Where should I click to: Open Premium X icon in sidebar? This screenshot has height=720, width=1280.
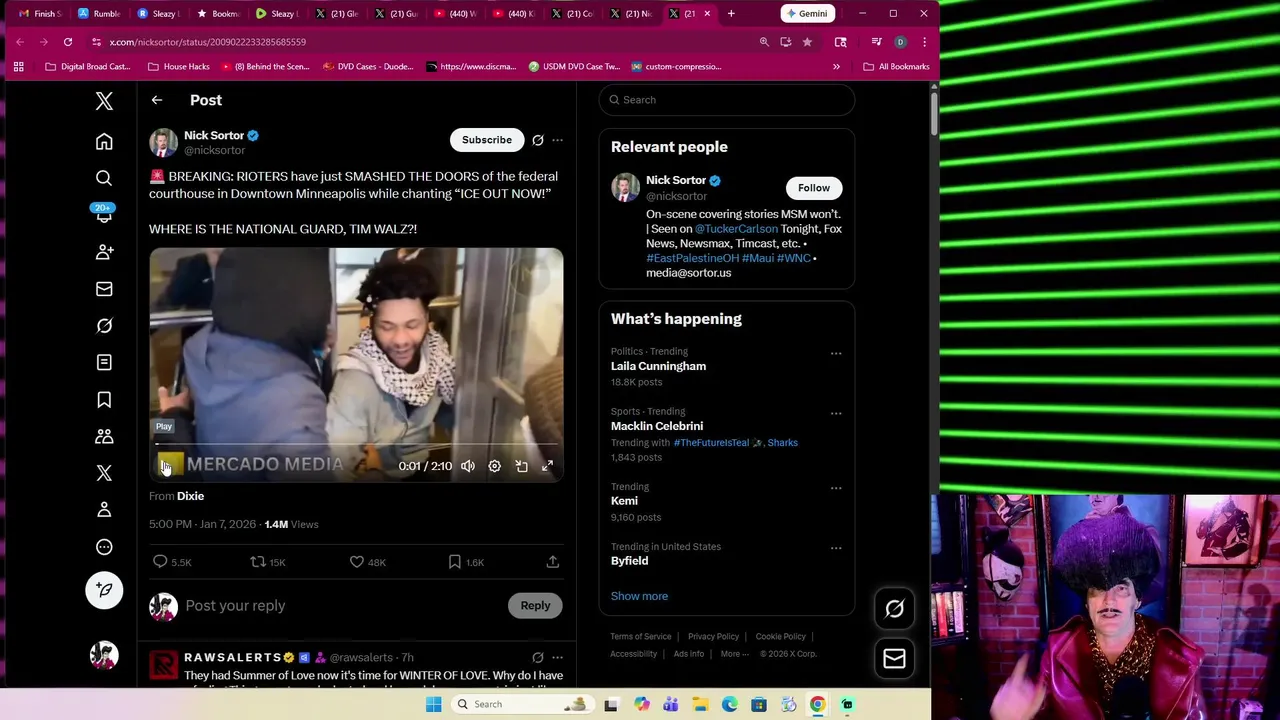(104, 473)
